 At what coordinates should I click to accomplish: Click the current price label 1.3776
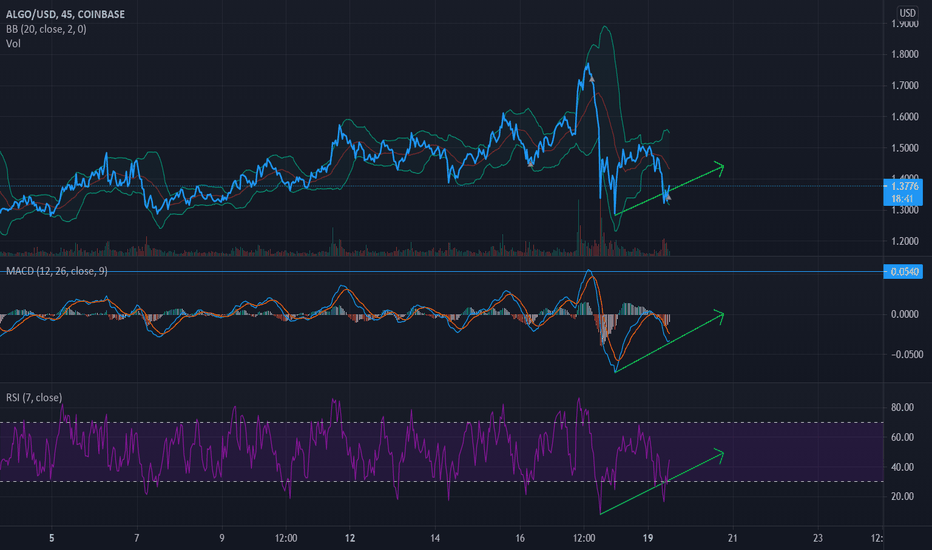904,186
